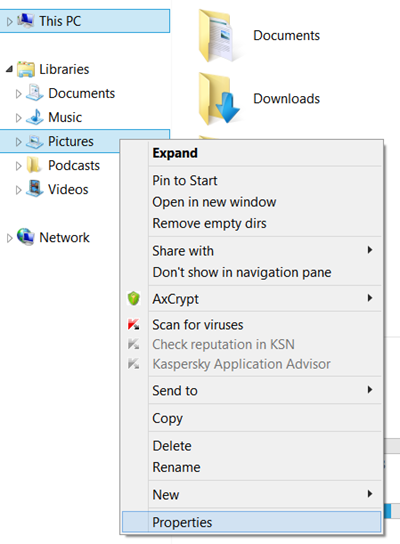Select Documents library in the tree
This screenshot has height=544, width=400.
[82, 93]
